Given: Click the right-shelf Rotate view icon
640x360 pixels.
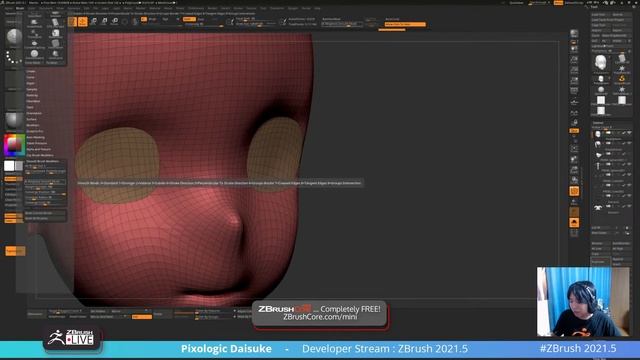Looking at the screenshot, I should tap(574, 180).
